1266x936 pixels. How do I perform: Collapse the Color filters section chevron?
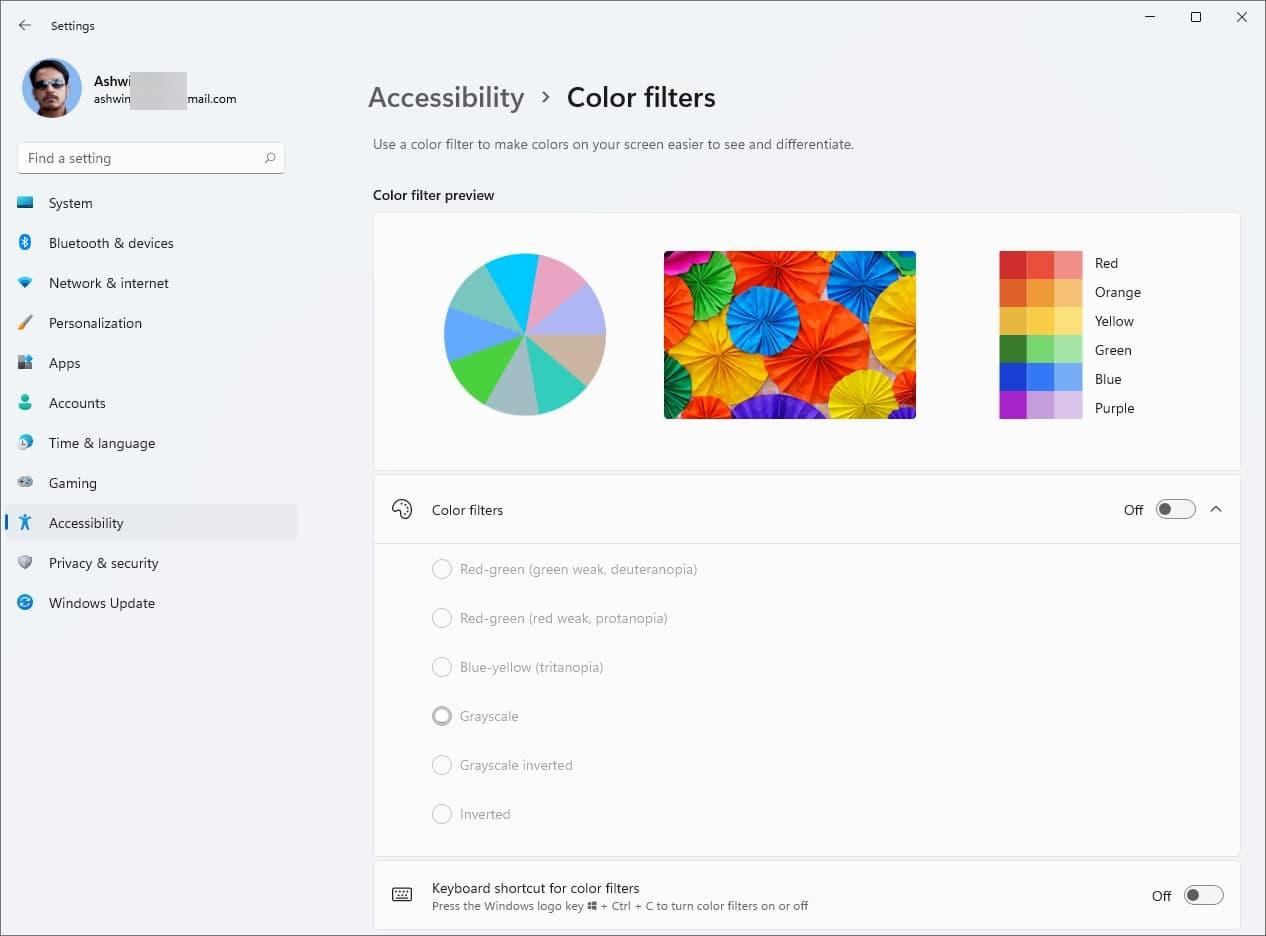[1216, 510]
